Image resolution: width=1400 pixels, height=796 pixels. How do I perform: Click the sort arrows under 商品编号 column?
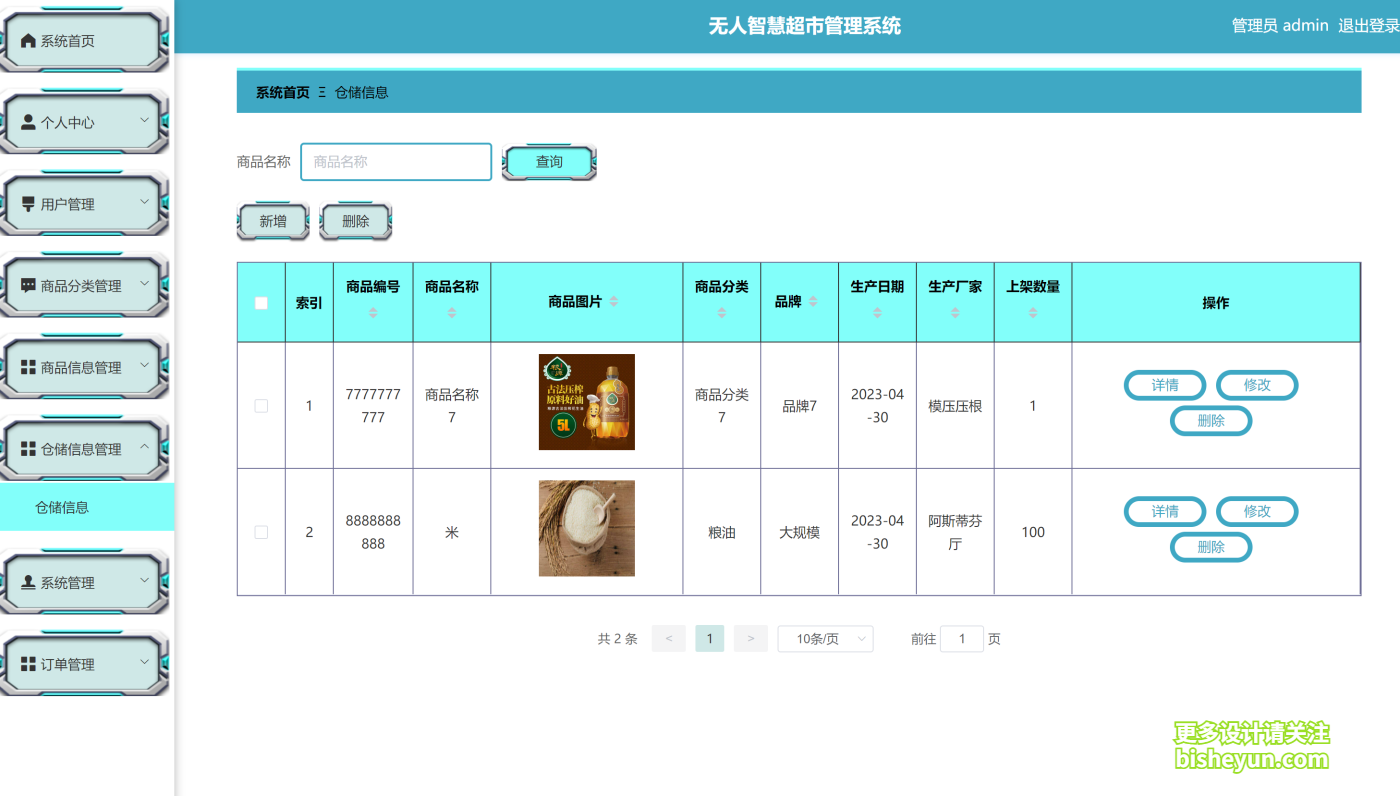point(373,313)
